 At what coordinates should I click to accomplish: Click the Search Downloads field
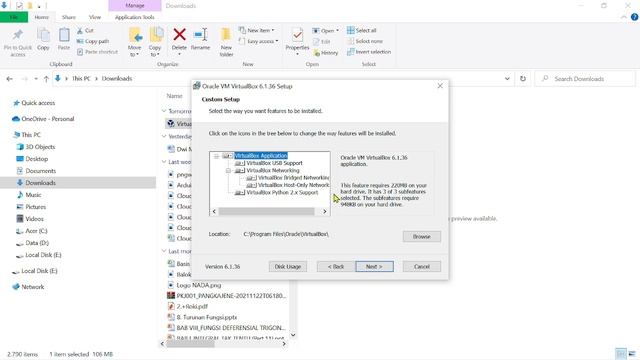pos(585,79)
